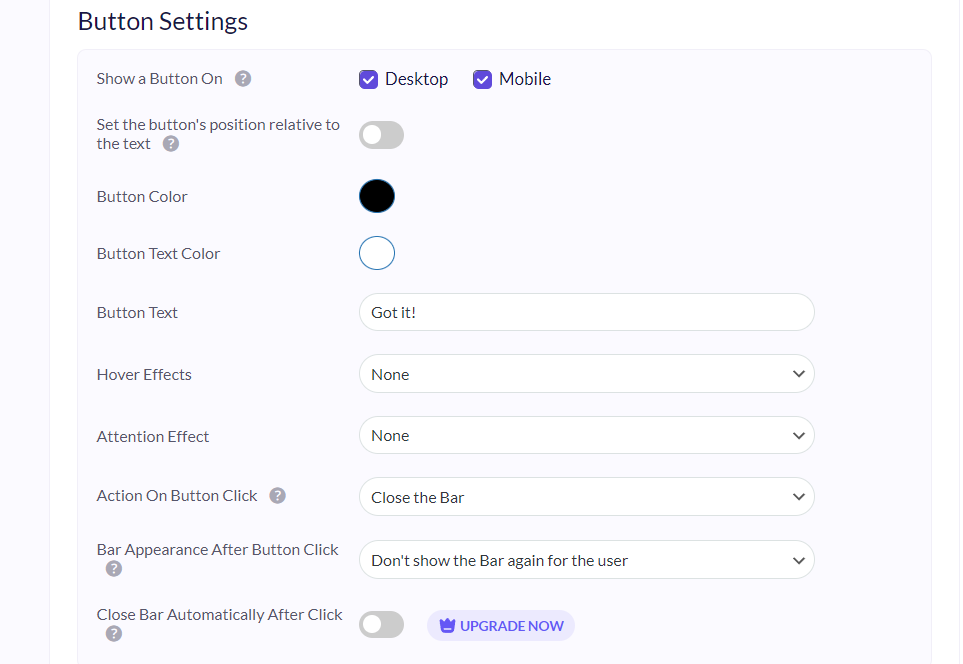The image size is (963, 664).
Task: Open Action On Button Click dropdown
Action: coord(587,497)
